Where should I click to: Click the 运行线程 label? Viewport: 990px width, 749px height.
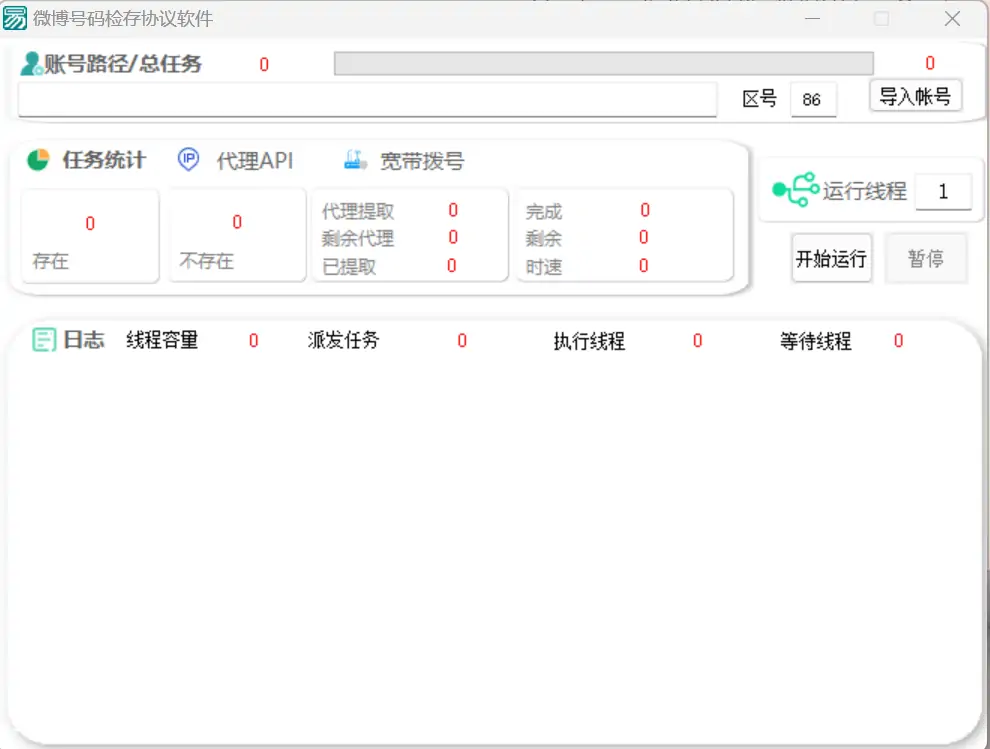click(864, 191)
